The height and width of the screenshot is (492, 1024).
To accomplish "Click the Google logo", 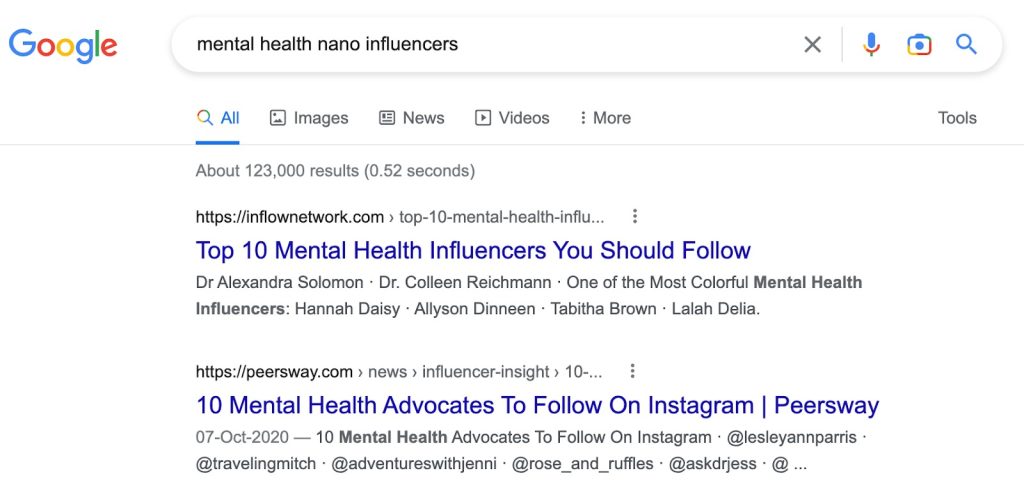I will (63, 44).
